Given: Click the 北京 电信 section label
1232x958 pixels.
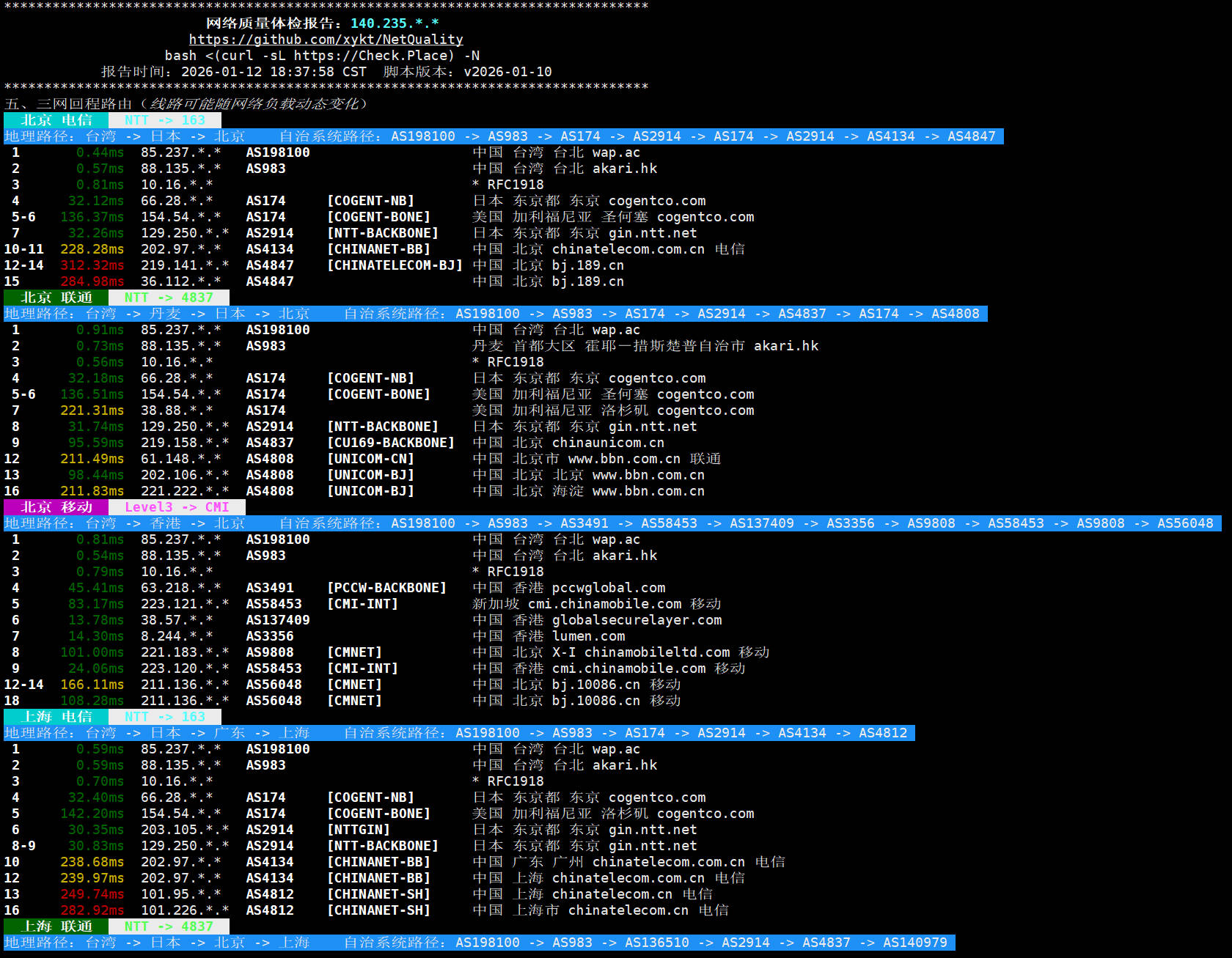Looking at the screenshot, I should (56, 120).
